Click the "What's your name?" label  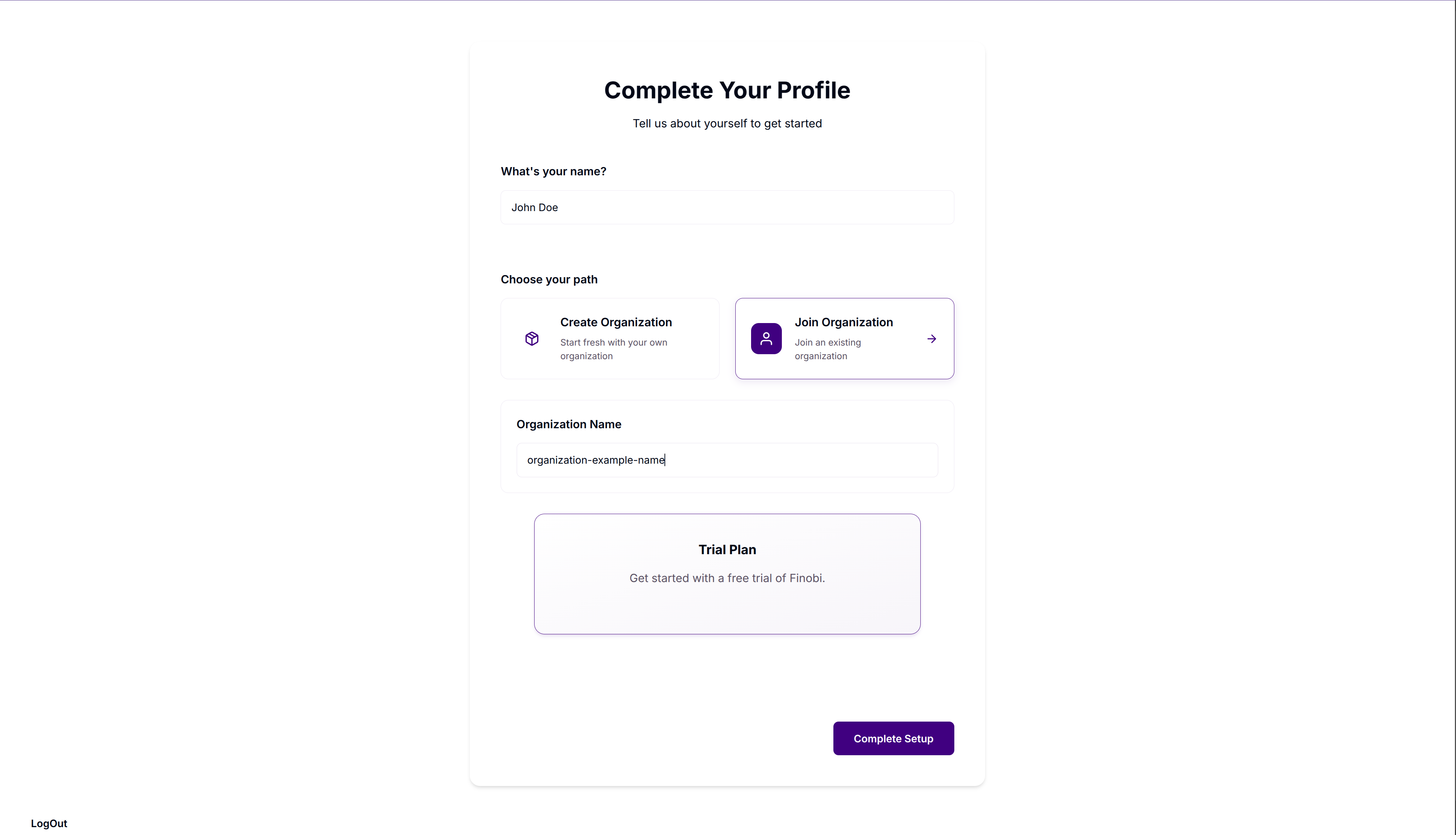(554, 171)
